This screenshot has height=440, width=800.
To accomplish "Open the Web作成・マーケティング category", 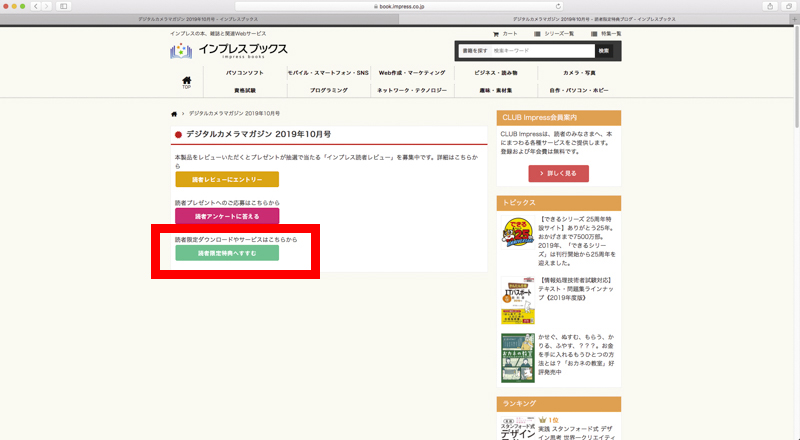I will click(x=412, y=73).
